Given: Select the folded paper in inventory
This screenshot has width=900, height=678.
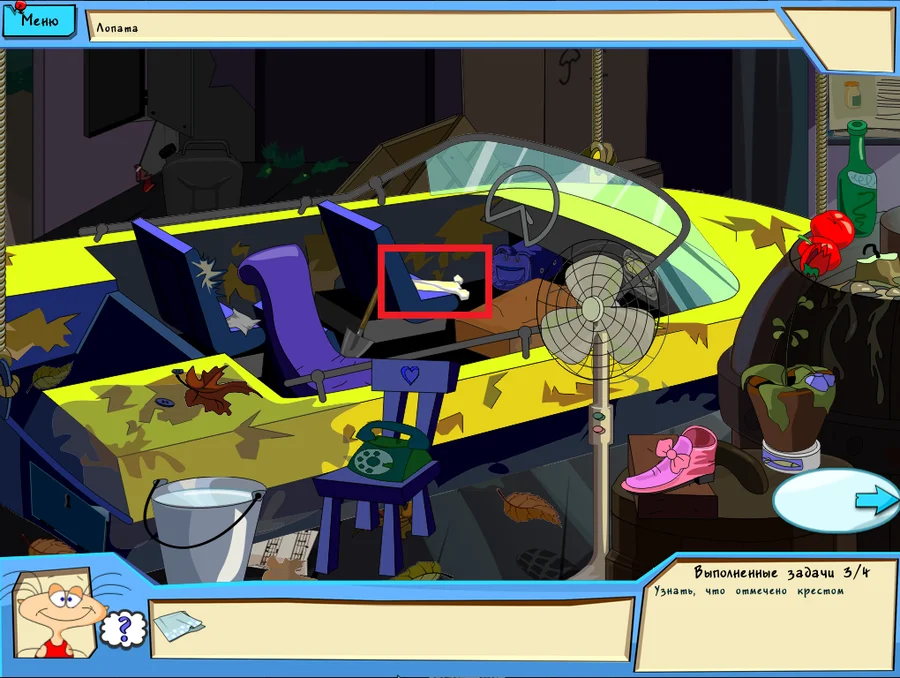Looking at the screenshot, I should 180,625.
